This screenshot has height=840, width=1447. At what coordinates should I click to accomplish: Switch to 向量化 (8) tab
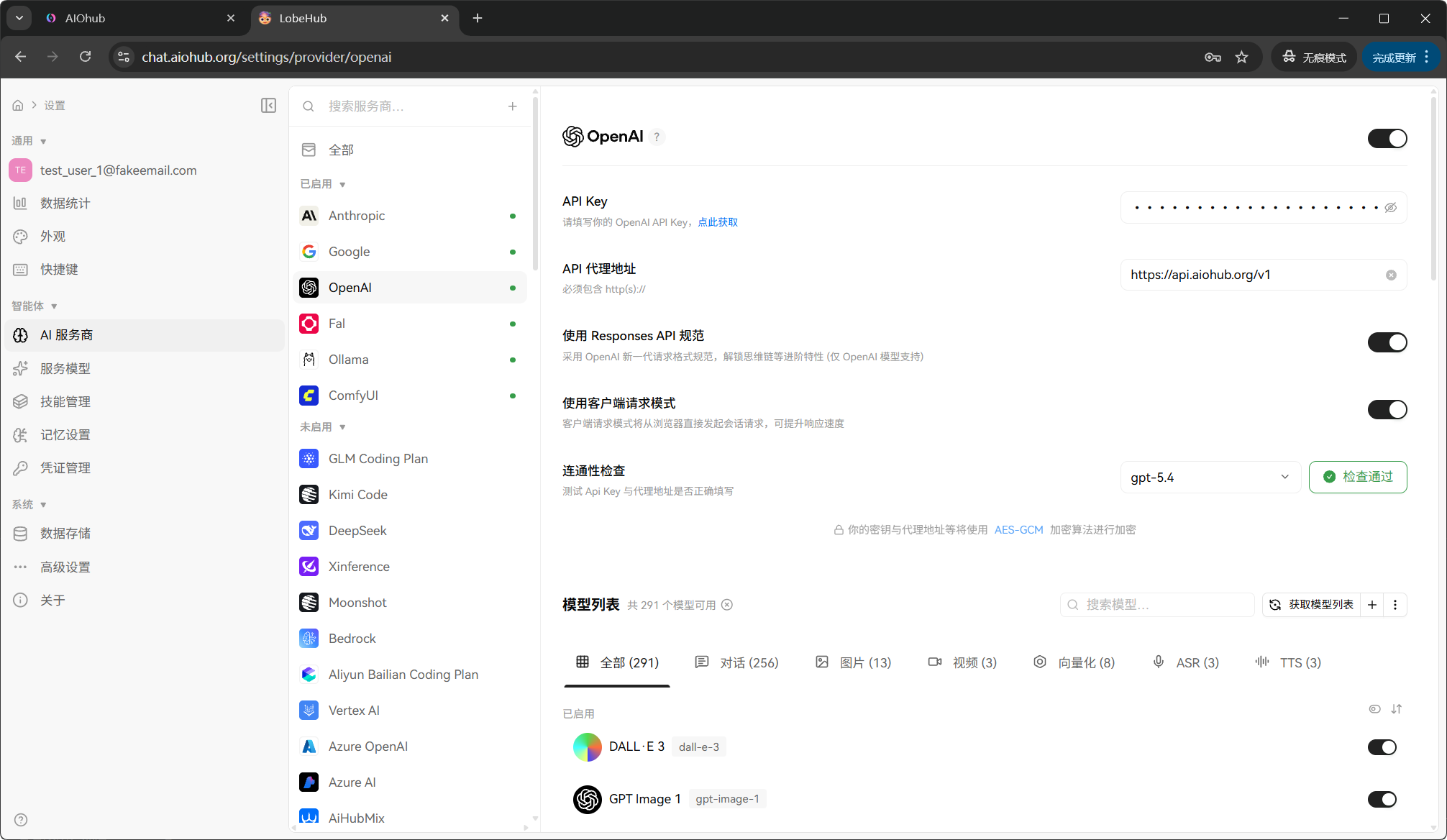(1074, 663)
